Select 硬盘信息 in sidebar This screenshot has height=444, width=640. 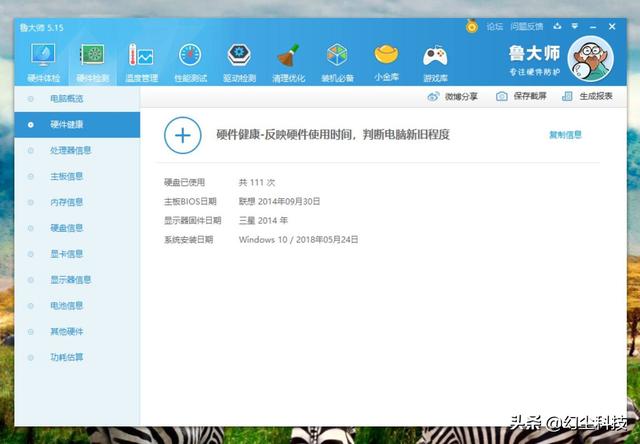77,228
